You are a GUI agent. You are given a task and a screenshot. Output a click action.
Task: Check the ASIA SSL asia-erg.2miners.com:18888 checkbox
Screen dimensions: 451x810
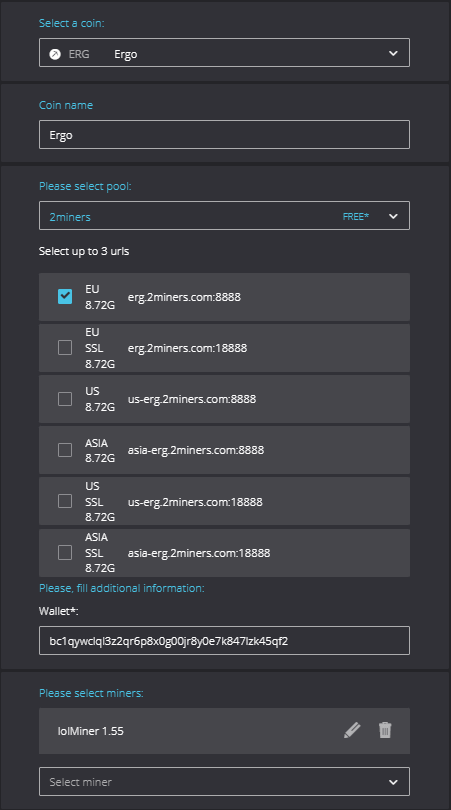[x=65, y=553]
